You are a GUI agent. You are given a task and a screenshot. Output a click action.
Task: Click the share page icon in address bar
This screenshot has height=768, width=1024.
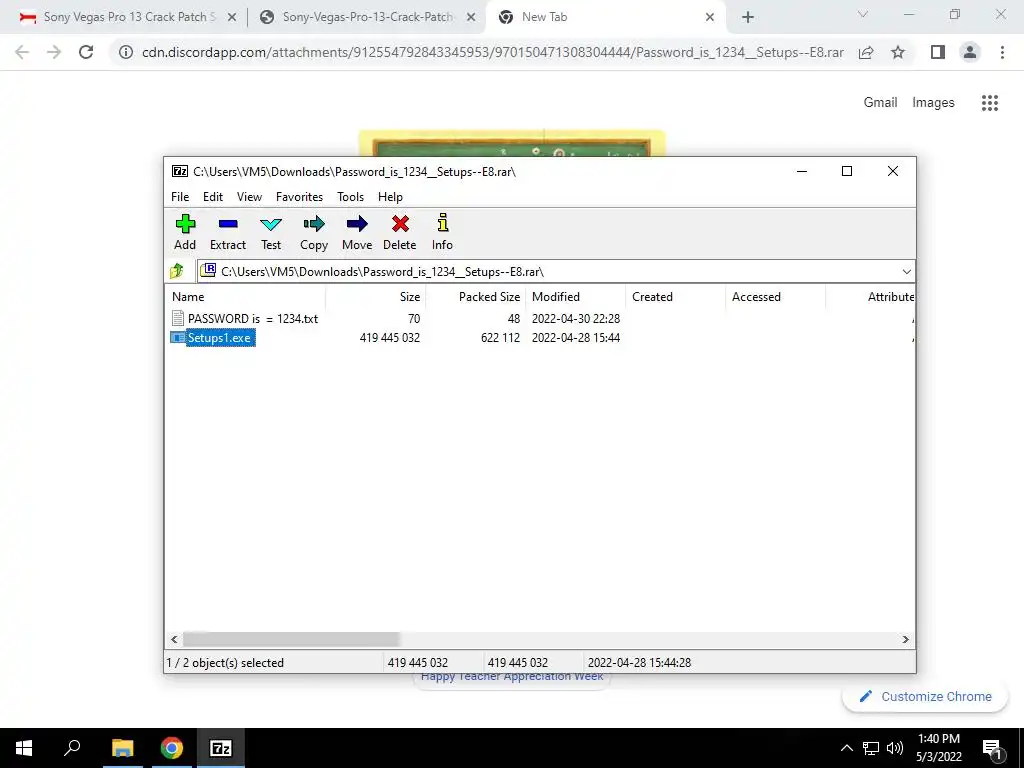tap(866, 52)
